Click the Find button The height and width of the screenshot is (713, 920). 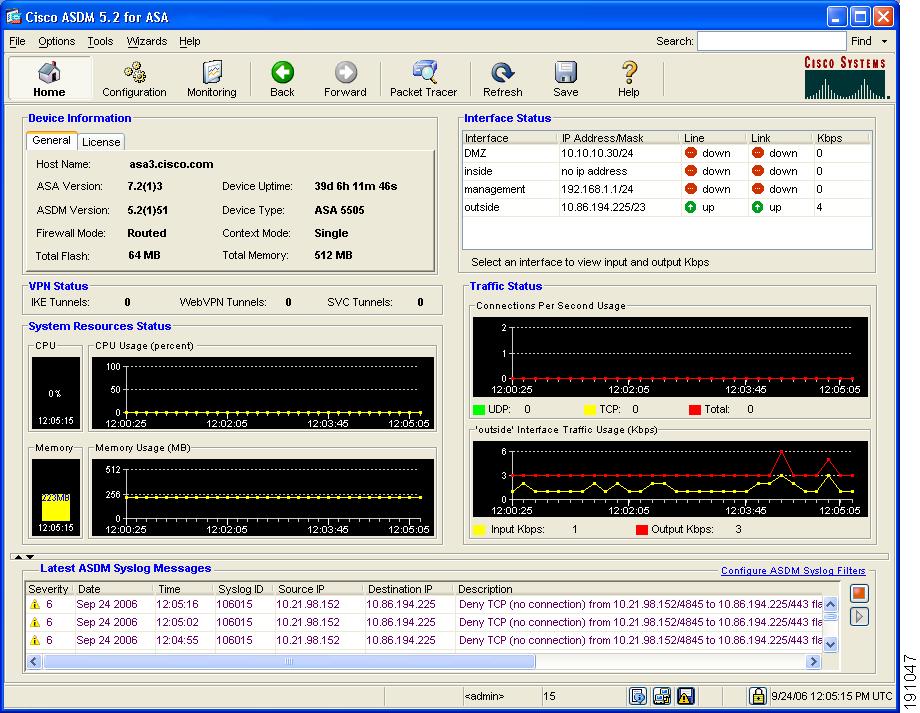tap(861, 41)
